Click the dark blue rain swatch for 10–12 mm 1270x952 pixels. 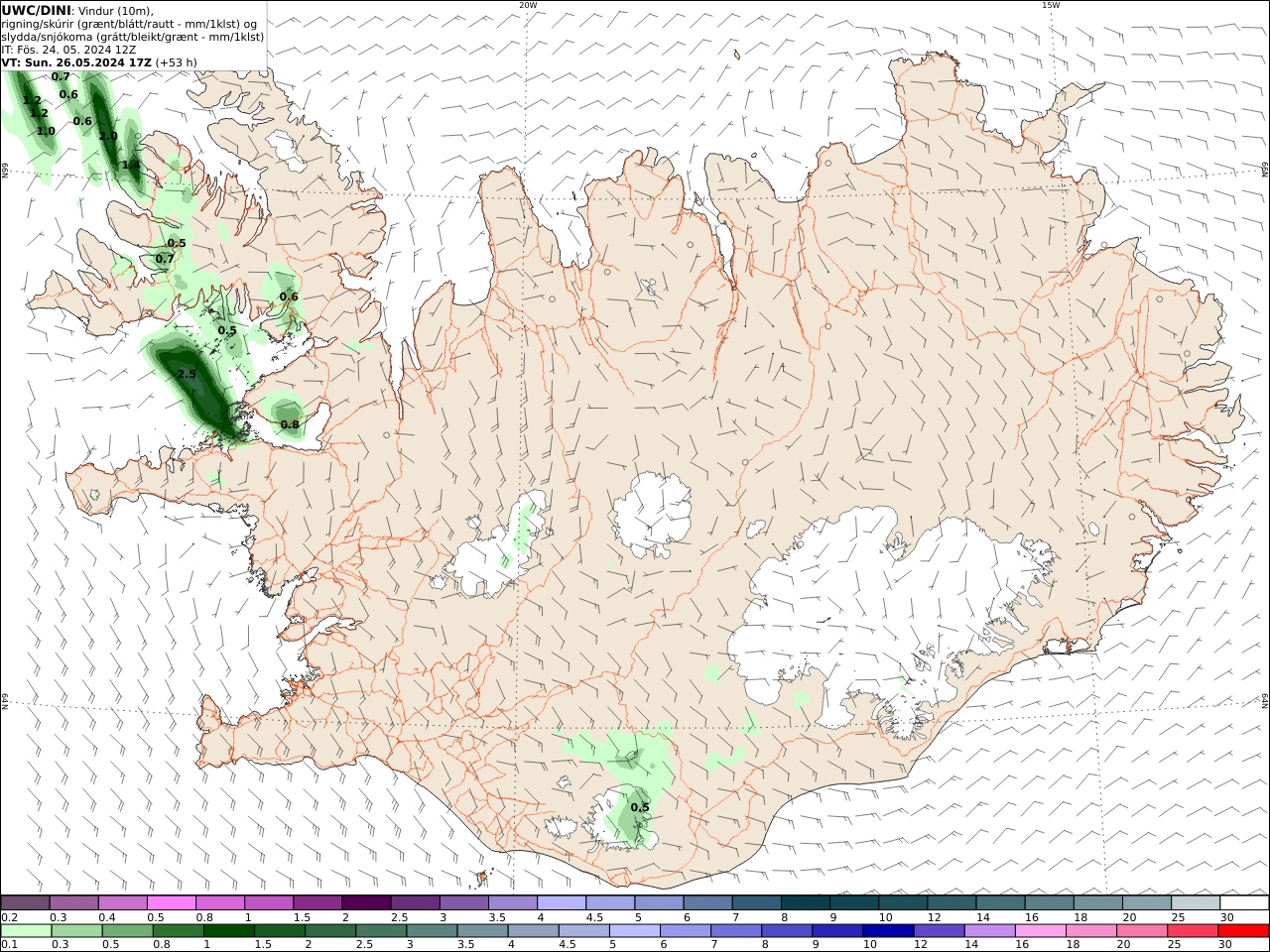click(888, 931)
